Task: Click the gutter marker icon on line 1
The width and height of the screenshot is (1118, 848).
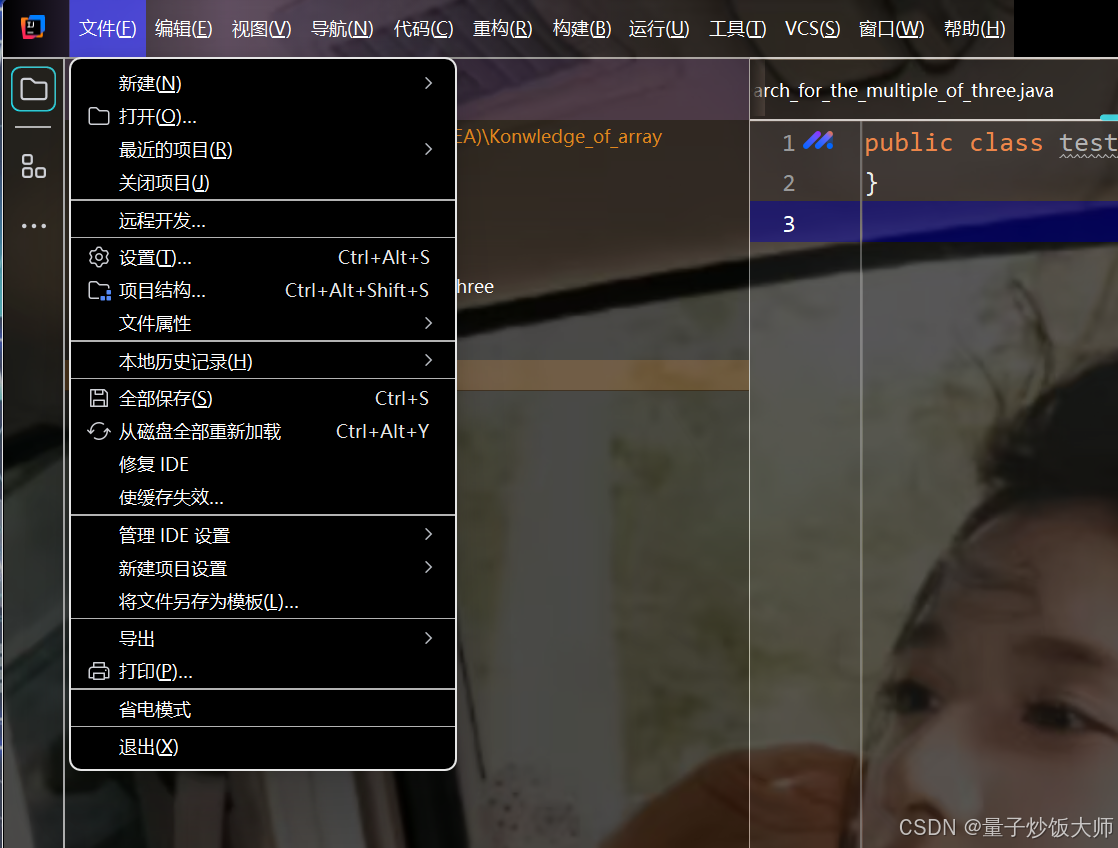Action: pyautogui.click(x=818, y=141)
